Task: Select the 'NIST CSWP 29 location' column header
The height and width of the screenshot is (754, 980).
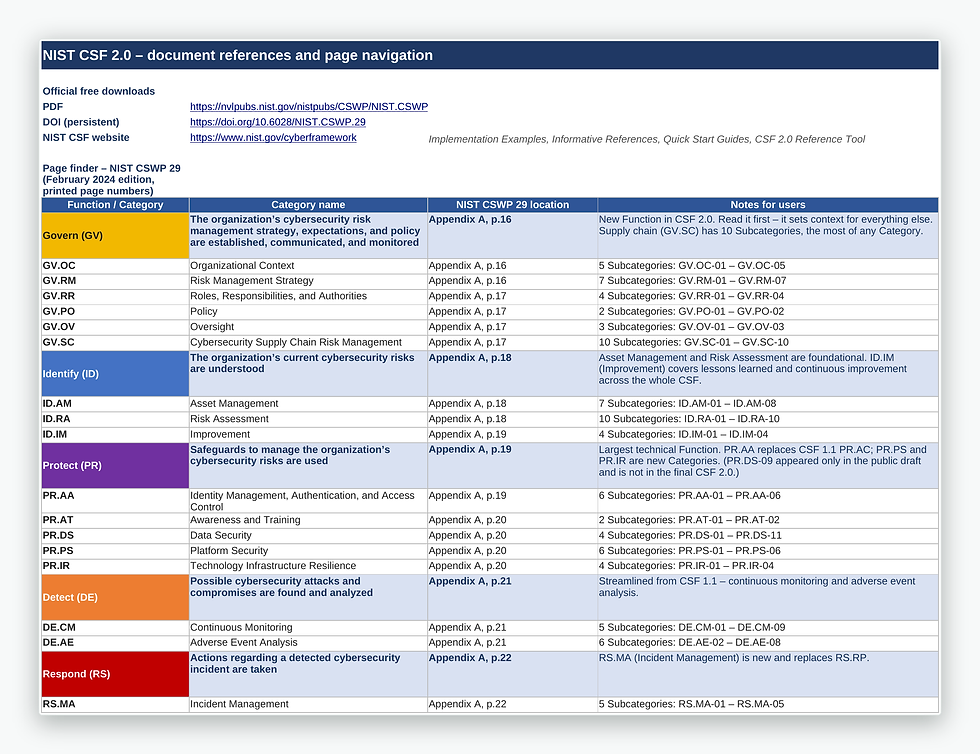Action: [512, 204]
